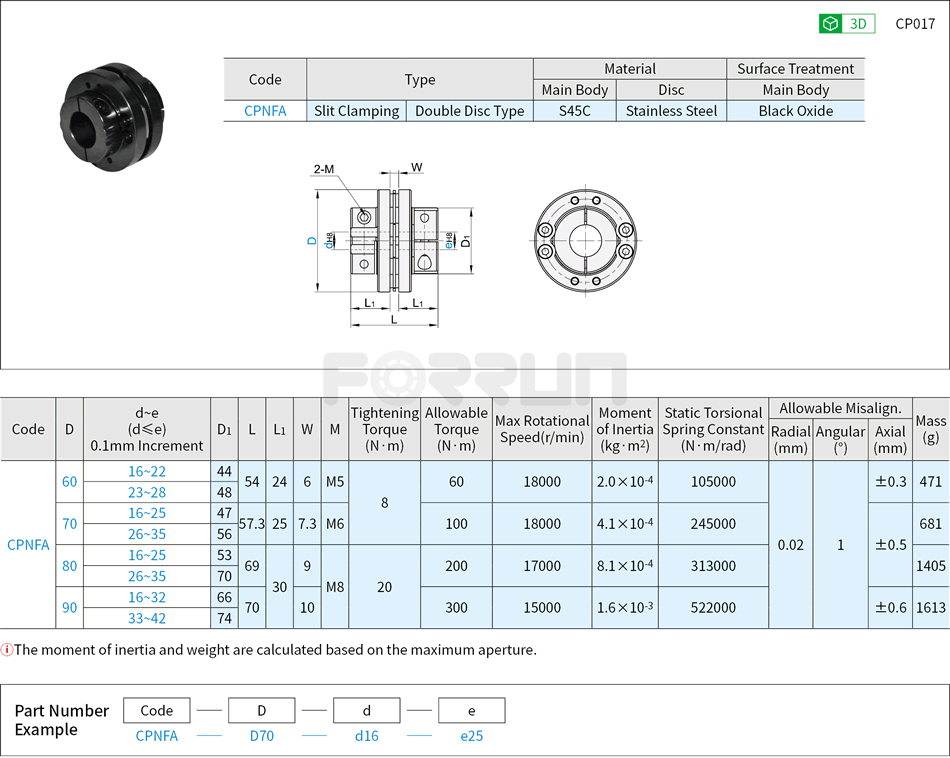Click the Max Rotational Speed header
The width and height of the screenshot is (950, 758).
[542, 429]
